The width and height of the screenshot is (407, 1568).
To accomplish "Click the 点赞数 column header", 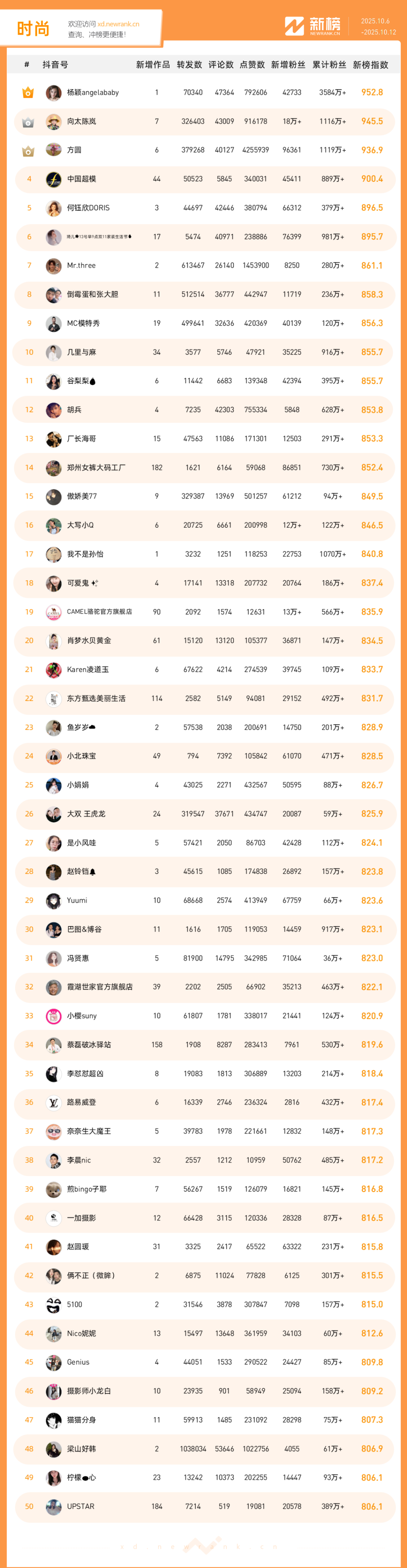I will tap(252, 65).
